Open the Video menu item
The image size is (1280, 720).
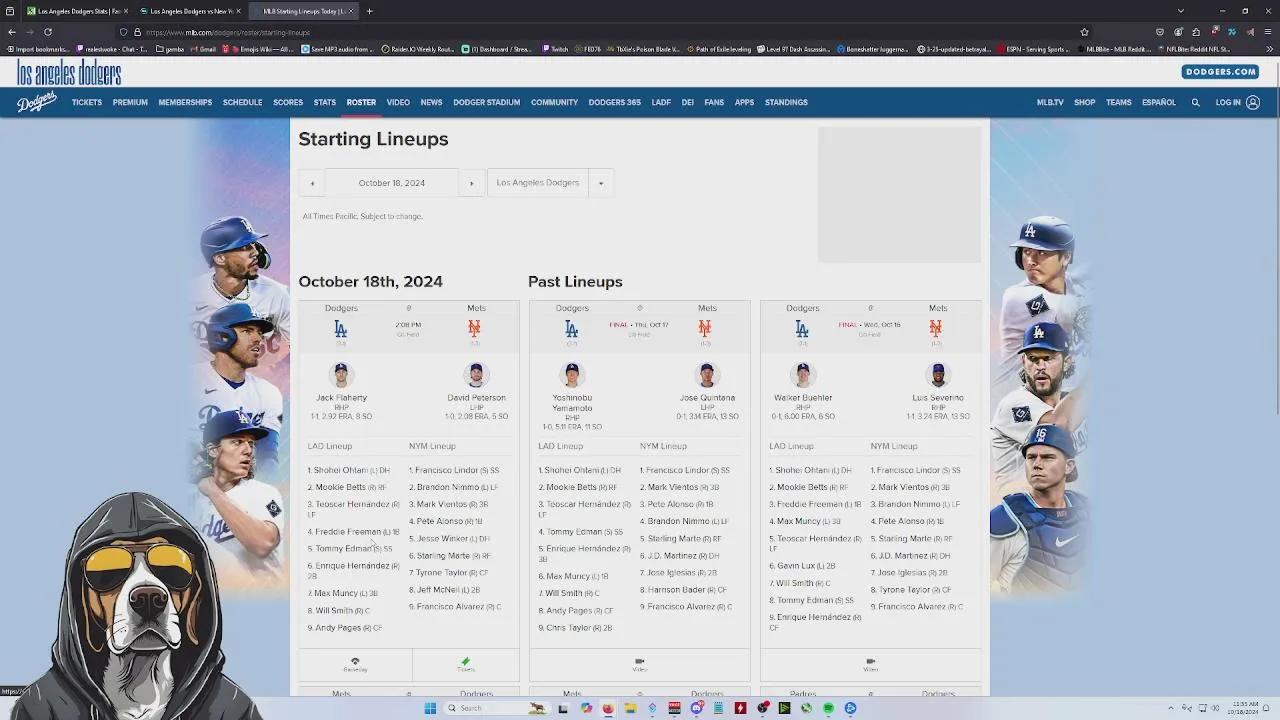coord(398,102)
